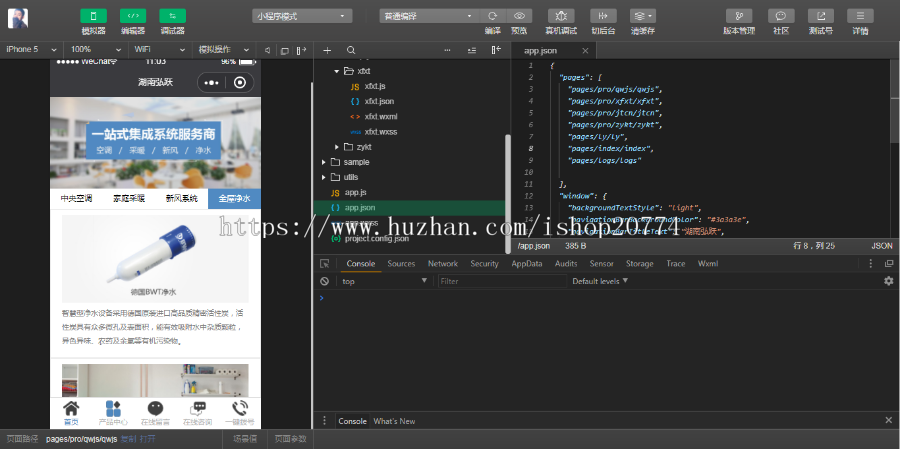Click the 页面参数 button
This screenshot has width=900, height=449.
(290, 439)
